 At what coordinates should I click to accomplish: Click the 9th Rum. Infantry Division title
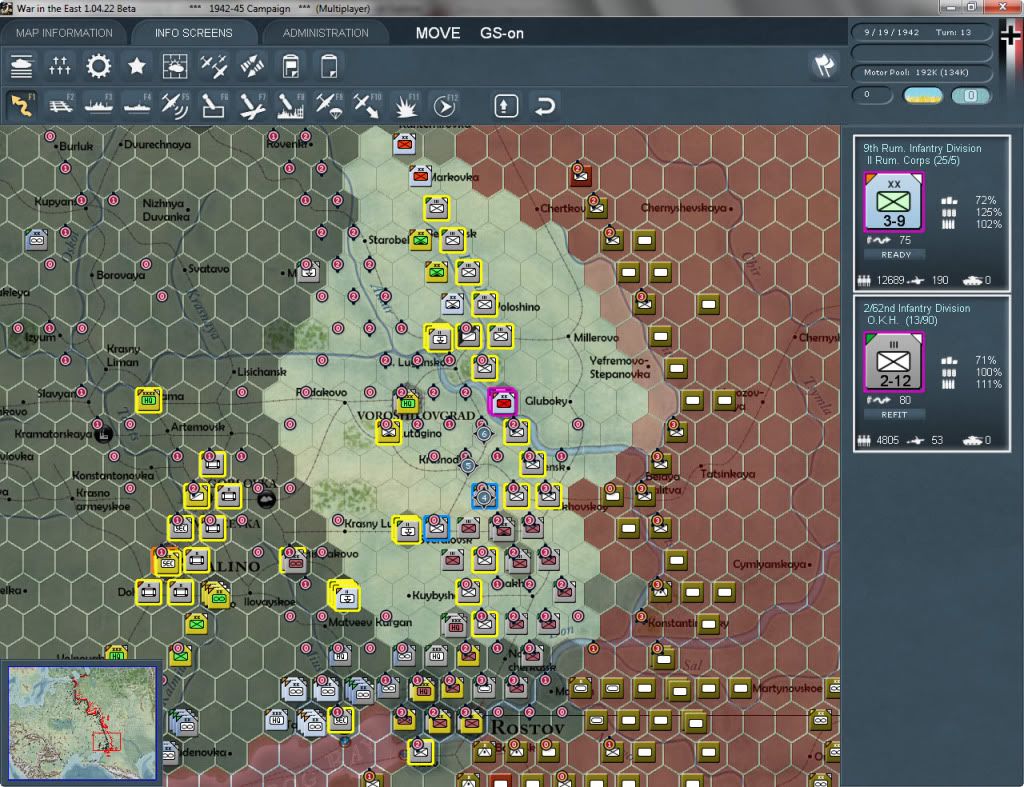pyautogui.click(x=921, y=148)
